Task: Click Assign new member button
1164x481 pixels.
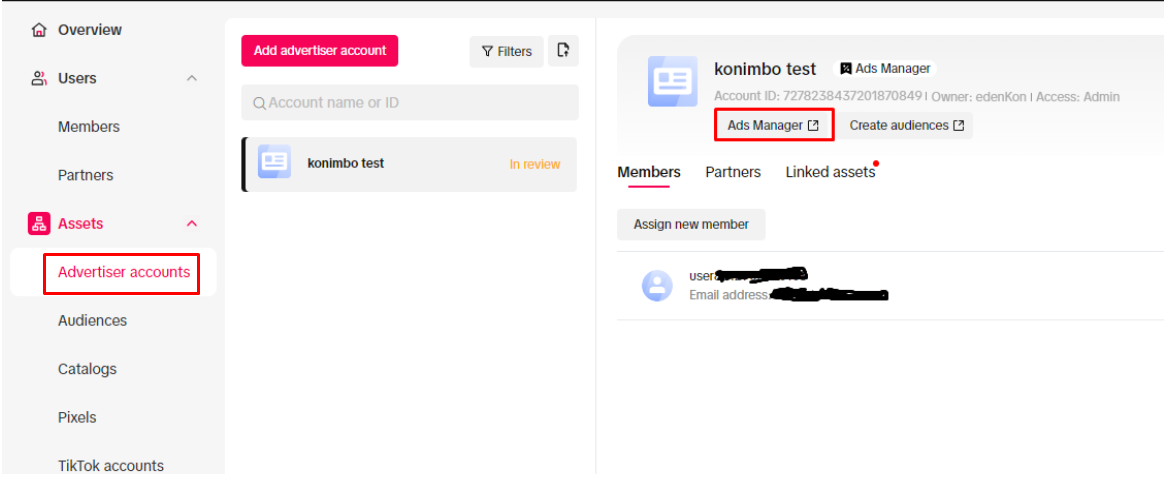Action: point(691,224)
